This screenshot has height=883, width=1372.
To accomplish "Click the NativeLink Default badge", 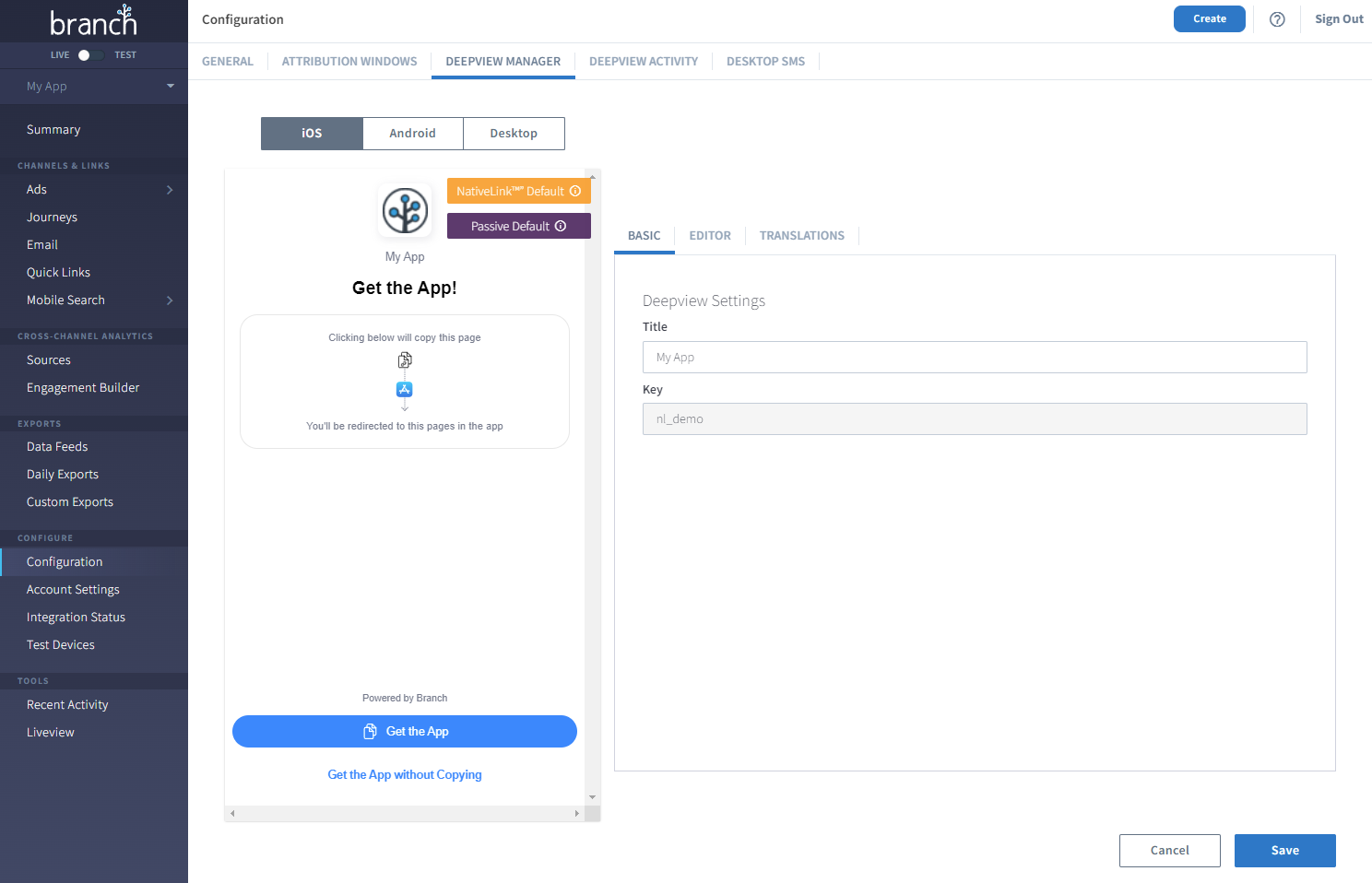I will tap(519, 191).
